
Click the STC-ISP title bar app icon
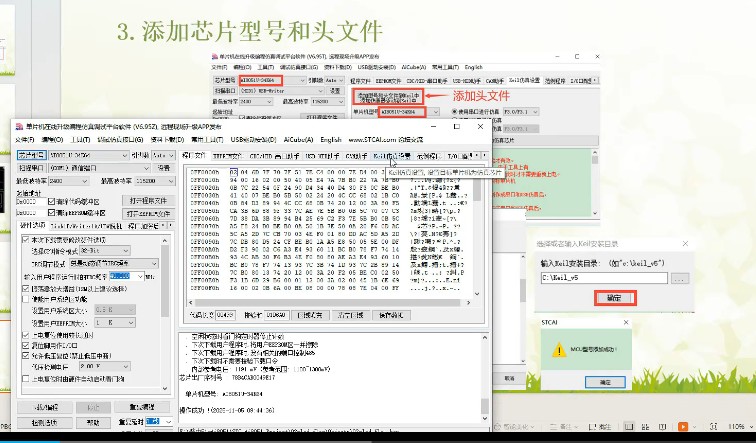coord(19,127)
